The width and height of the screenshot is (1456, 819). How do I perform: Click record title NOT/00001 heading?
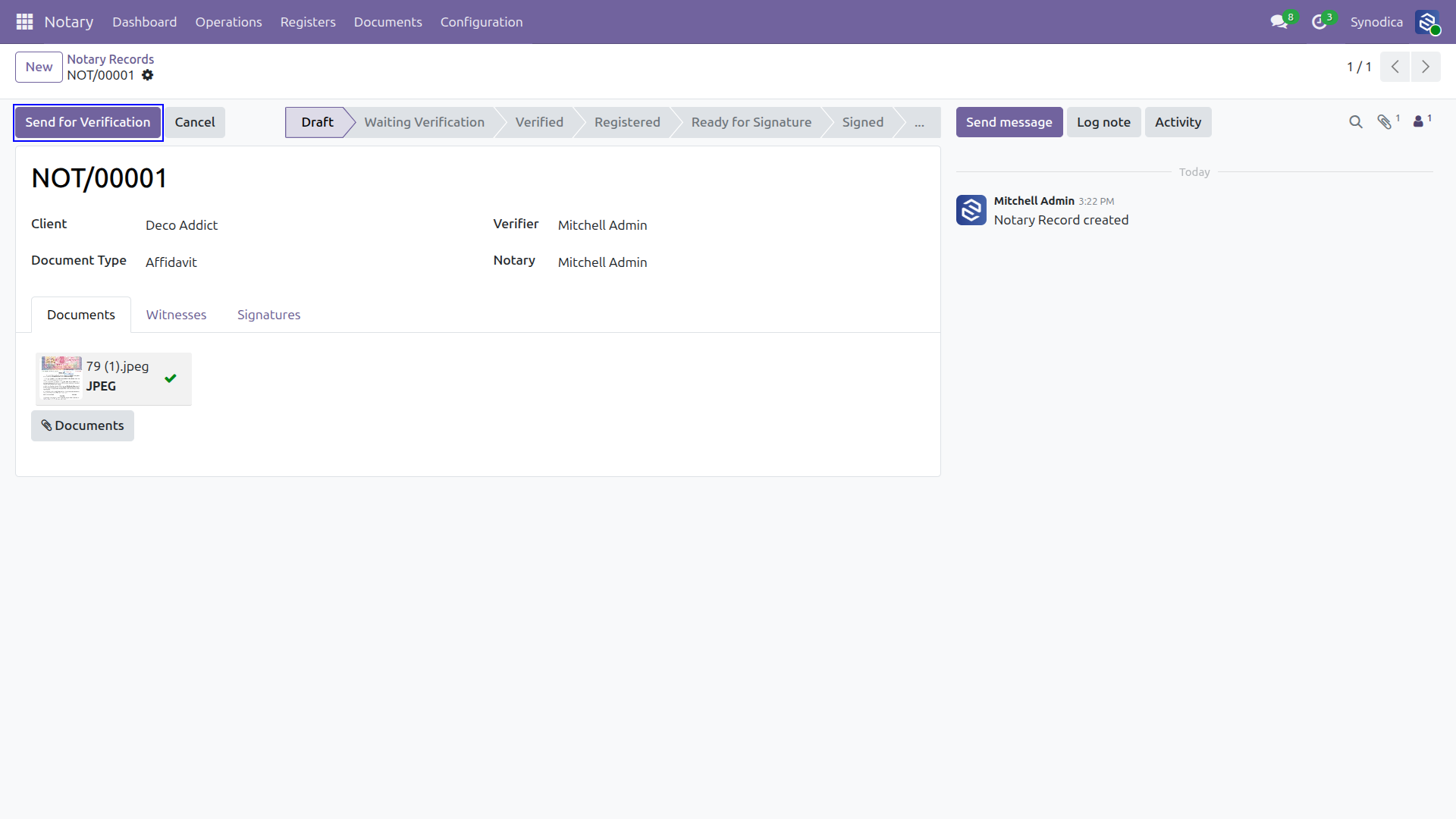[99, 178]
